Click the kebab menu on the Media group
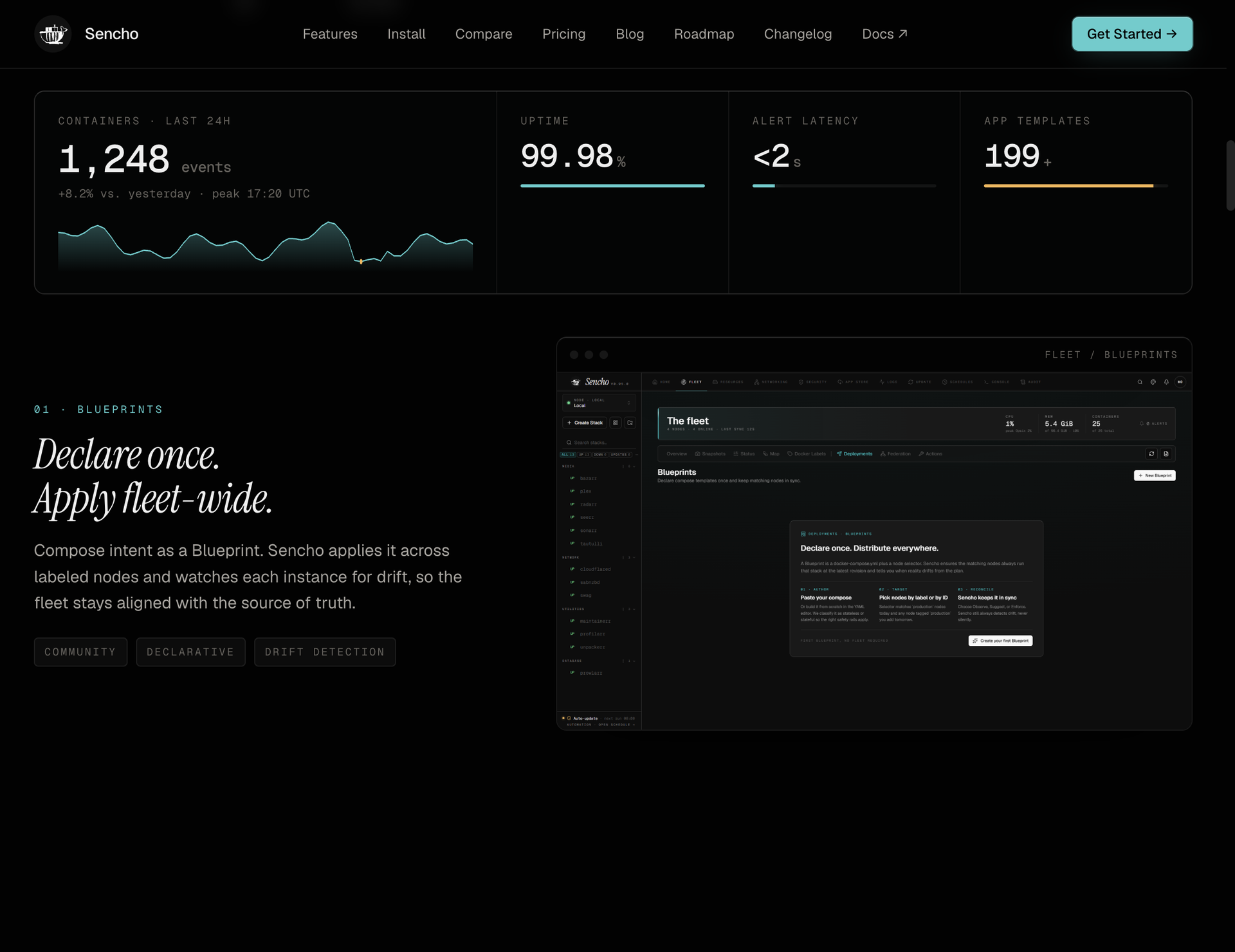The height and width of the screenshot is (952, 1235). coord(623,466)
